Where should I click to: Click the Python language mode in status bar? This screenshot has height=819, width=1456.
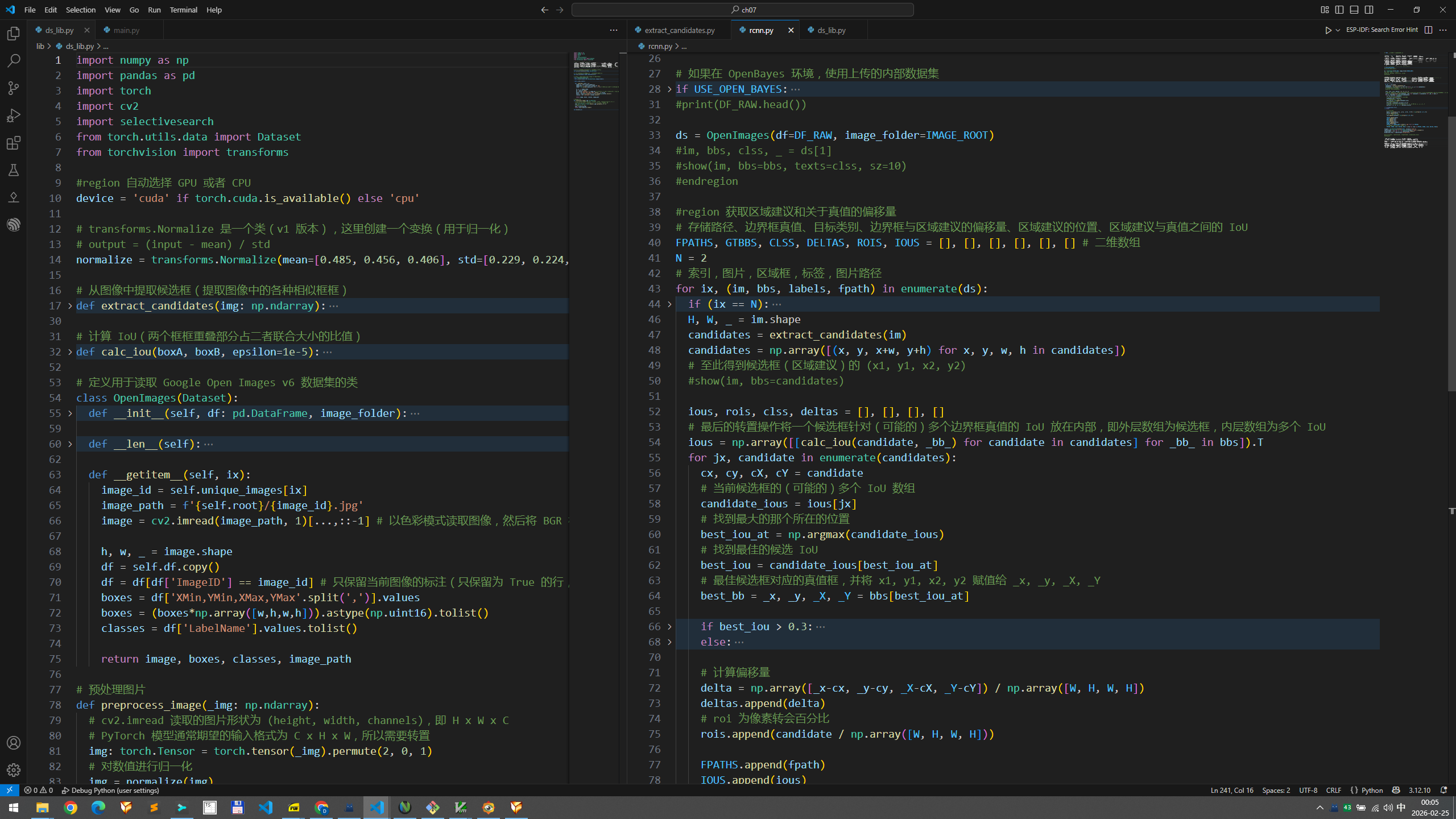pos(1372,790)
